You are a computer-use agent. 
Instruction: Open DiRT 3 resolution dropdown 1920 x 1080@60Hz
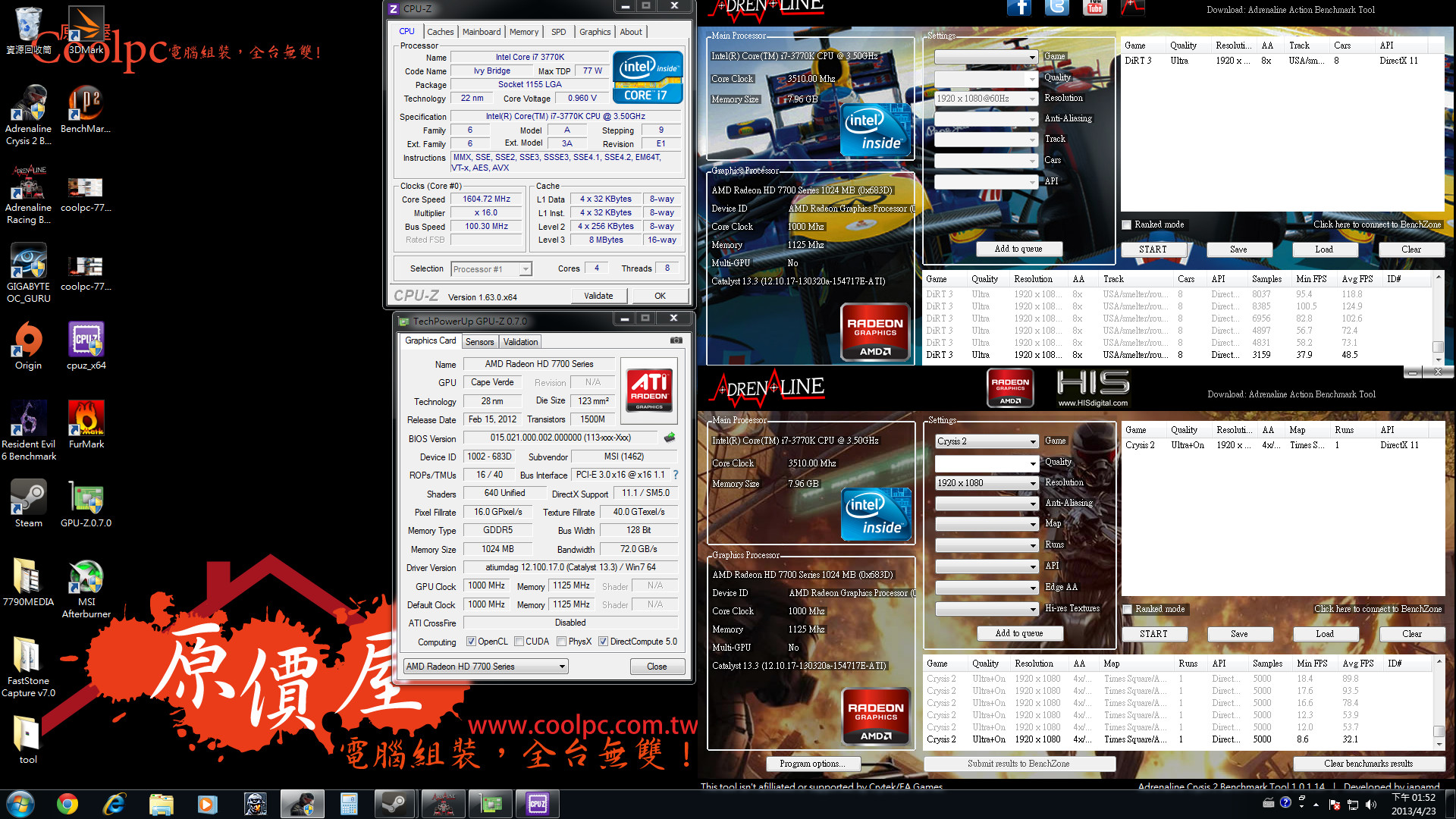click(x=986, y=99)
